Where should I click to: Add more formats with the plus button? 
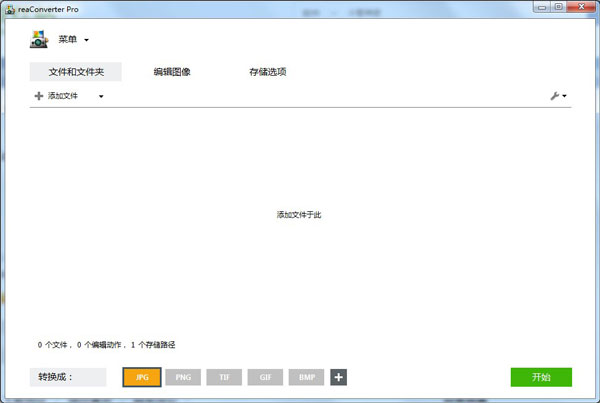pos(339,377)
